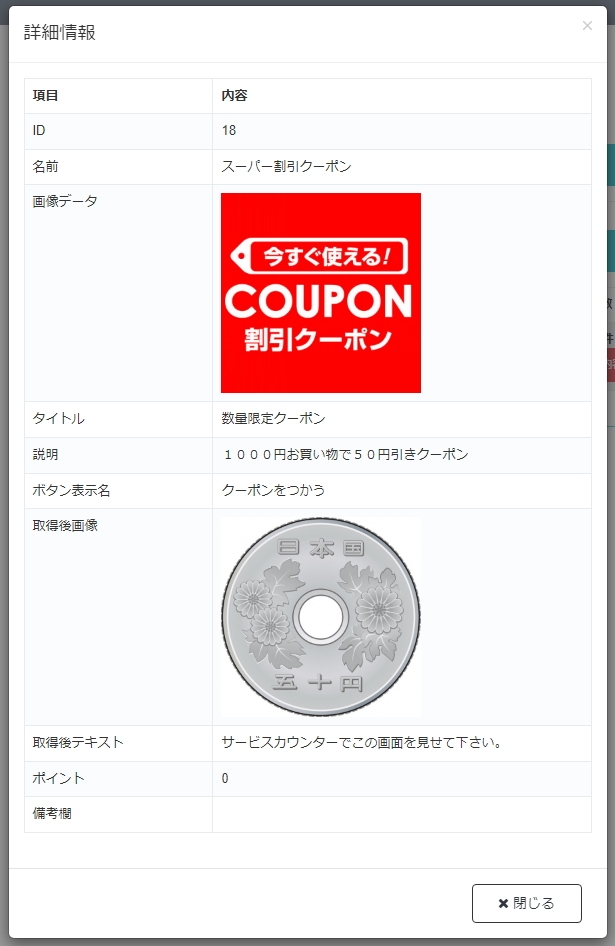Image resolution: width=615 pixels, height=946 pixels.
Task: Click the fifty yen coin image
Action: pos(320,617)
